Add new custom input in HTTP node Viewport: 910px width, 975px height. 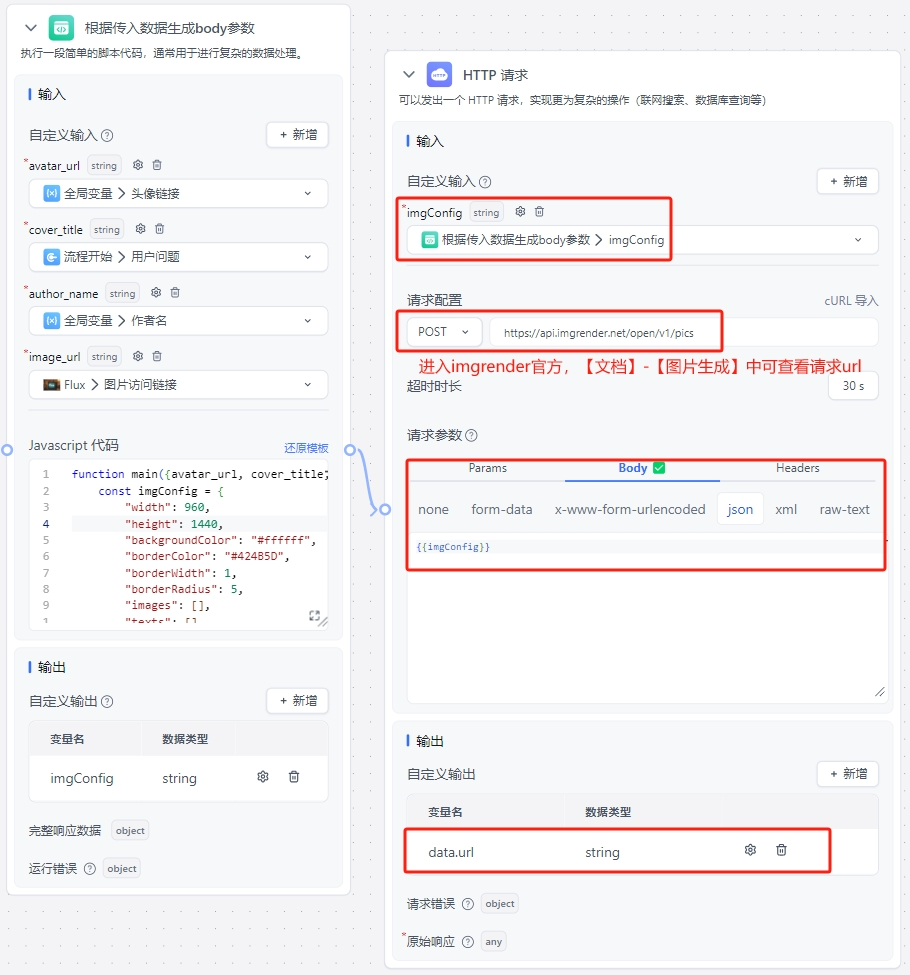(848, 182)
